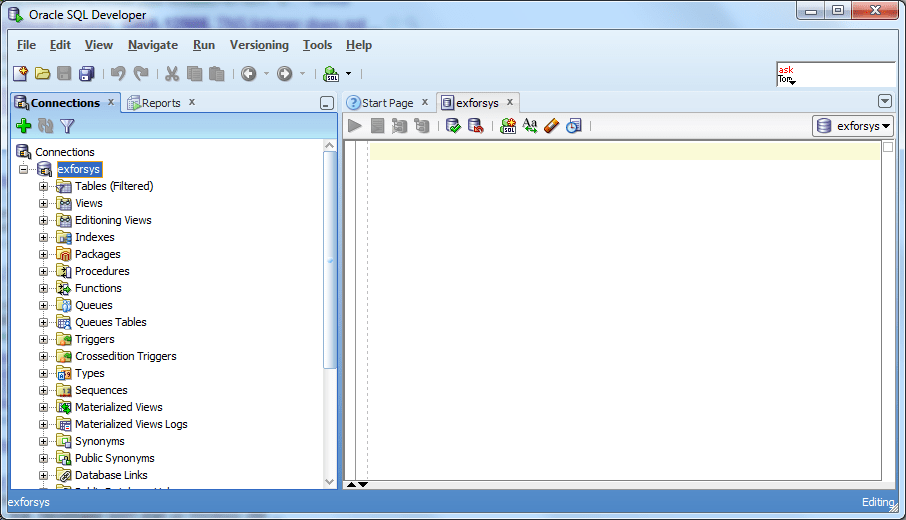Click the To Upper/Lower/InitCap icon
The width and height of the screenshot is (906, 520).
click(x=530, y=125)
